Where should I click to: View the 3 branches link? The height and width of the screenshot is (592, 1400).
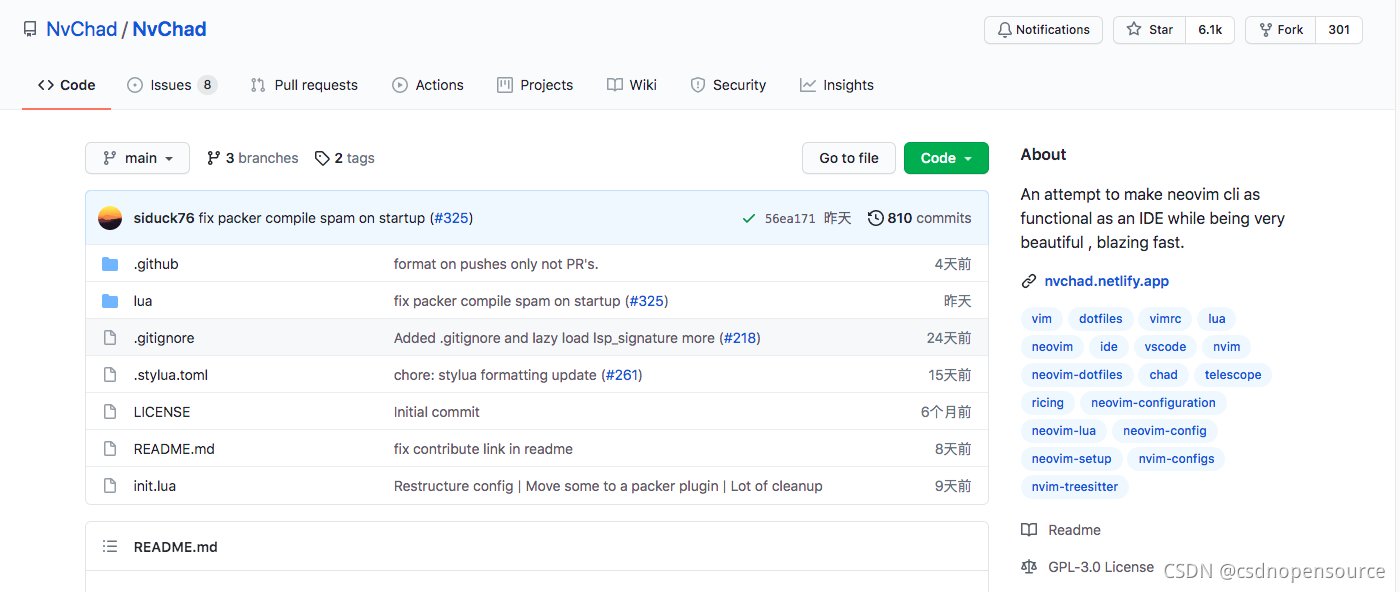[252, 158]
